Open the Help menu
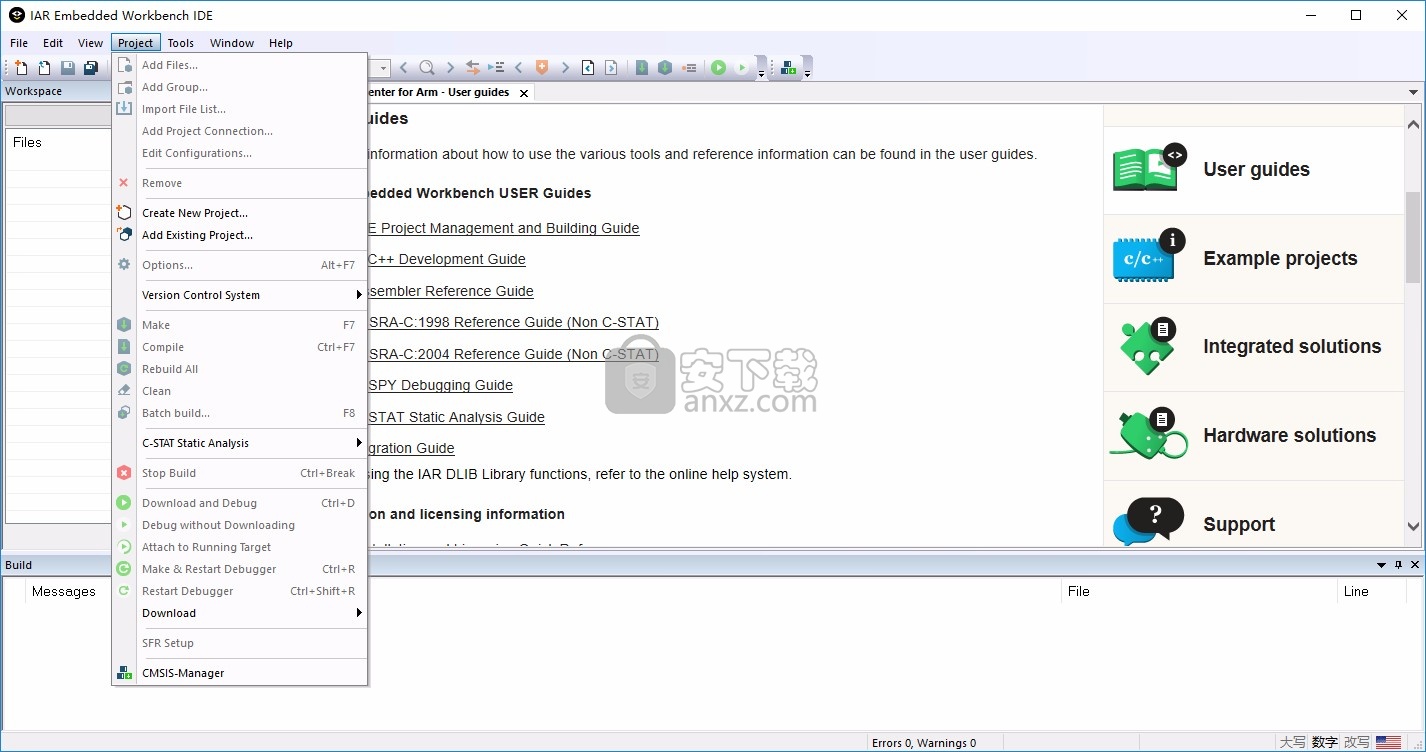The width and height of the screenshot is (1426, 752). [x=281, y=43]
